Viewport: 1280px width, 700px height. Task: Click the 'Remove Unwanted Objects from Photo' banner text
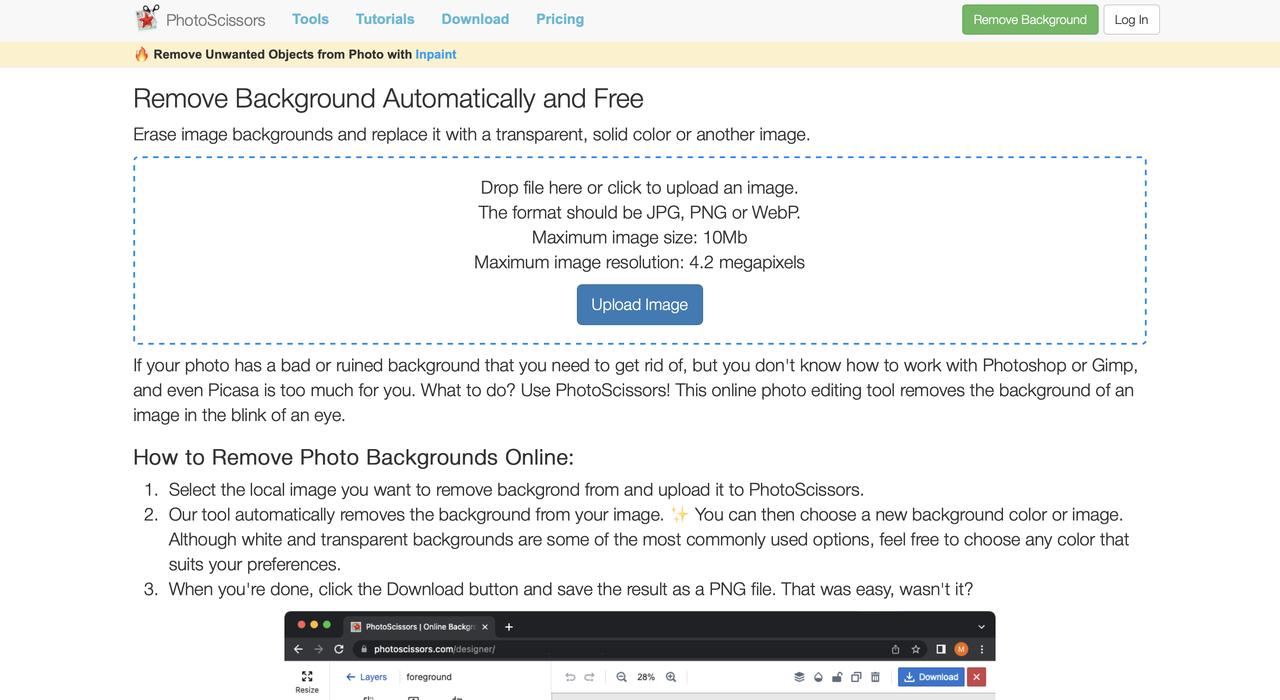pyautogui.click(x=282, y=54)
